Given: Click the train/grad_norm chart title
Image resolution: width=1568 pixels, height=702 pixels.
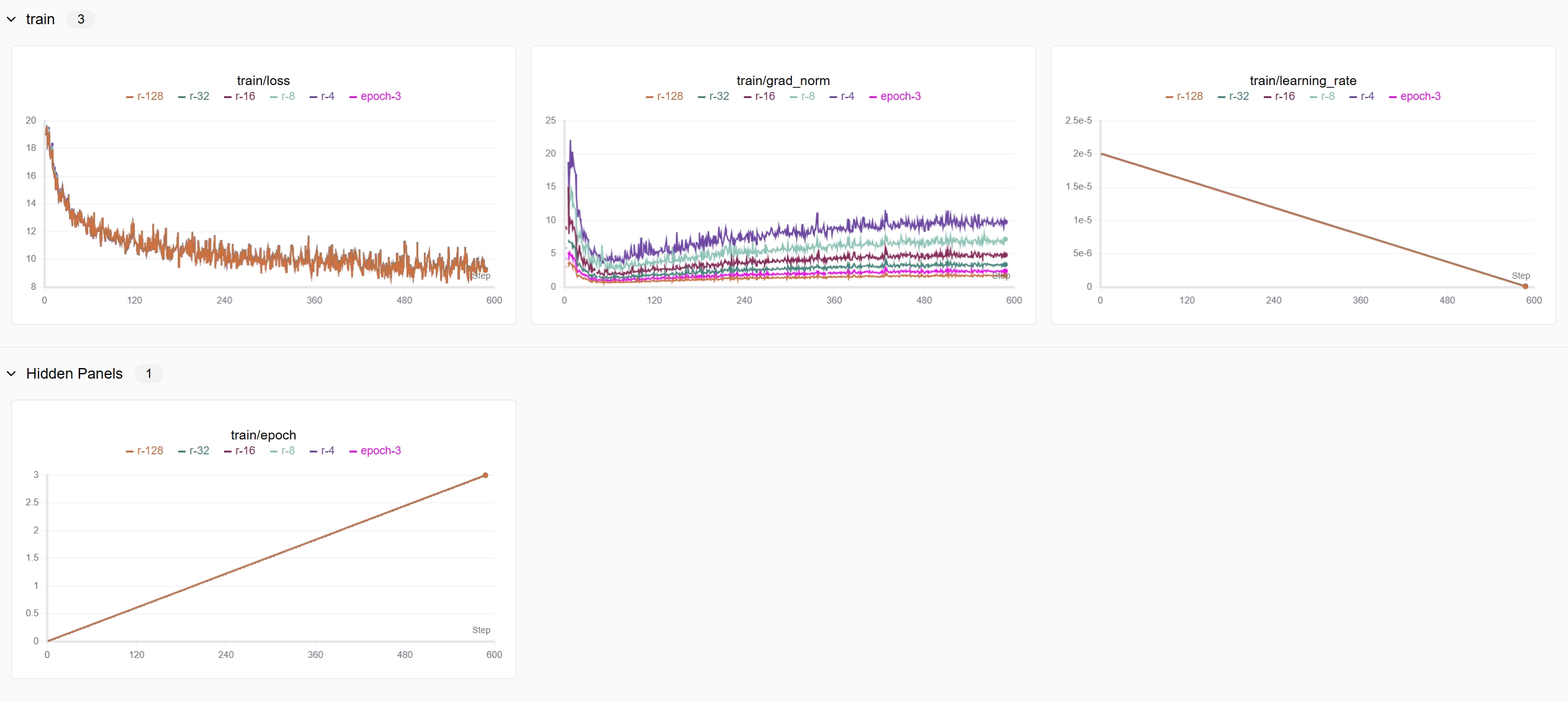Looking at the screenshot, I should 783,81.
